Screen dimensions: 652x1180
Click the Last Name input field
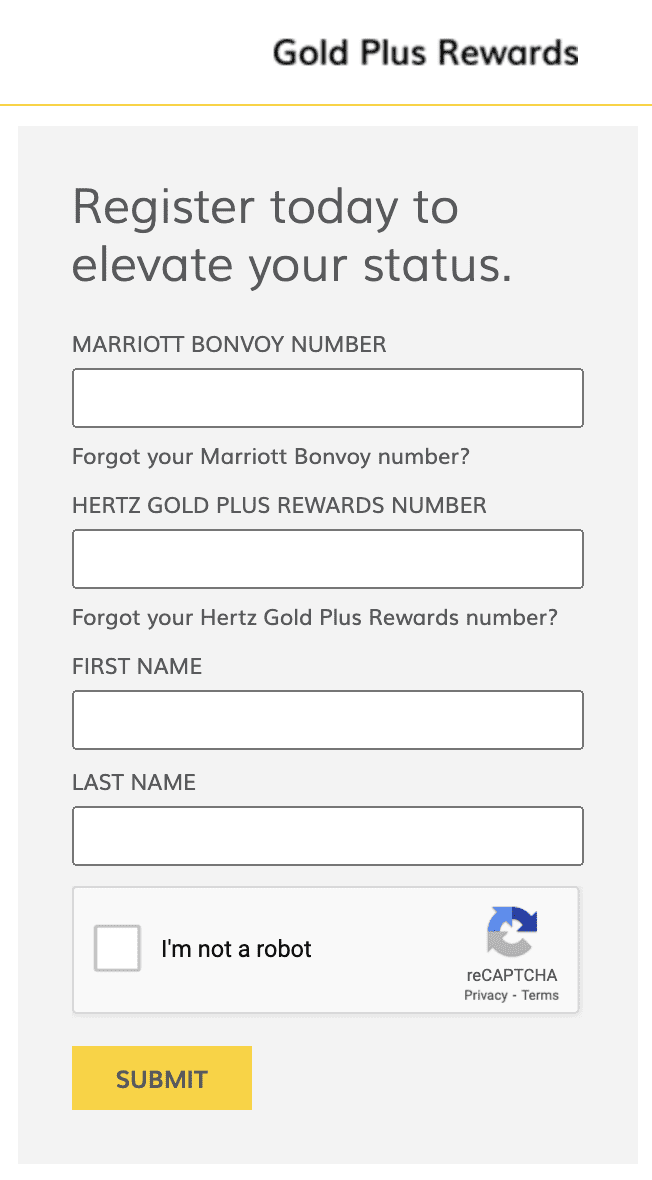tap(327, 835)
